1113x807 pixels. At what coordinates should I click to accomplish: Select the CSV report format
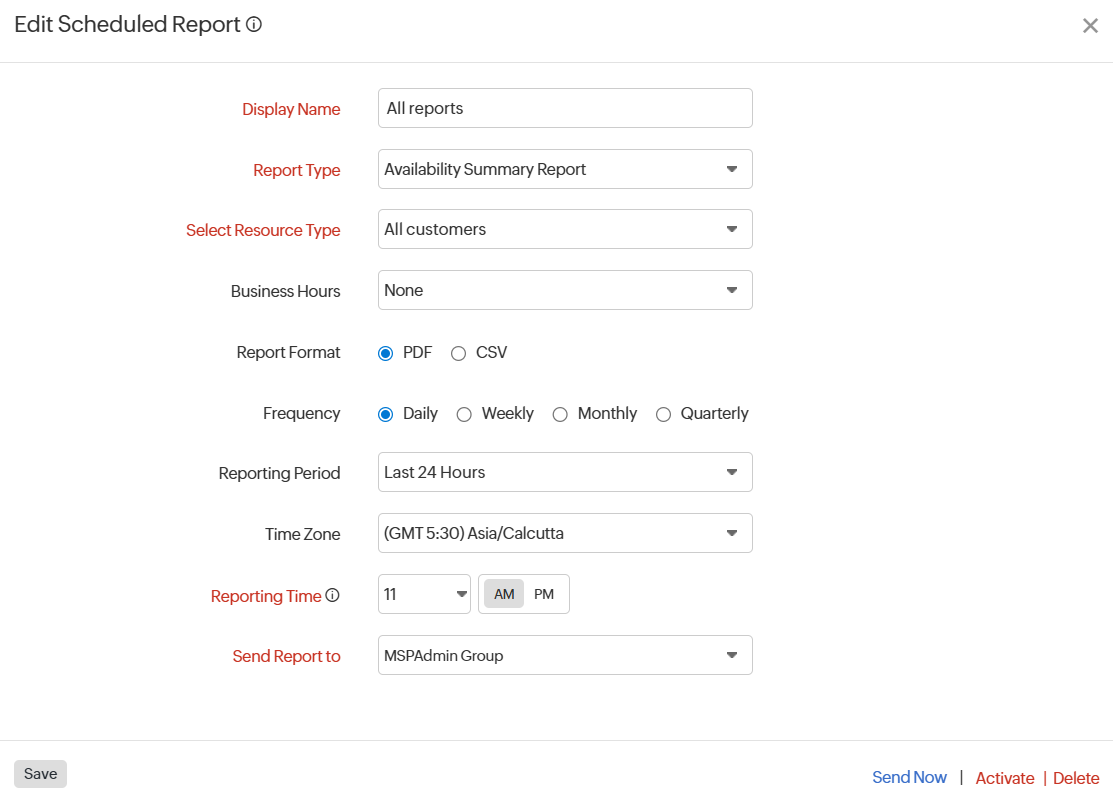(x=458, y=352)
